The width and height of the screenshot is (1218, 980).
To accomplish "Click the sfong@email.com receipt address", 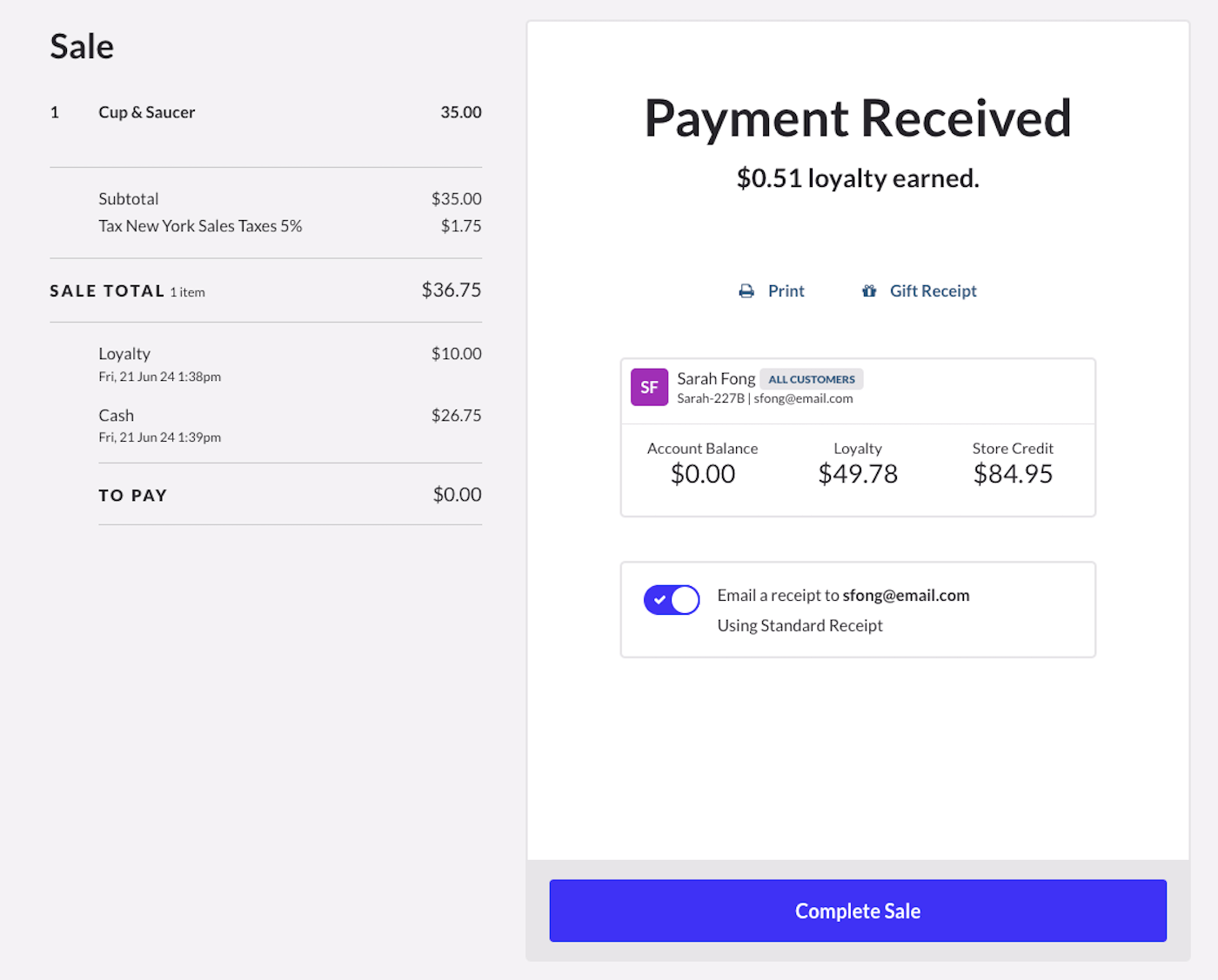I will click(x=906, y=596).
